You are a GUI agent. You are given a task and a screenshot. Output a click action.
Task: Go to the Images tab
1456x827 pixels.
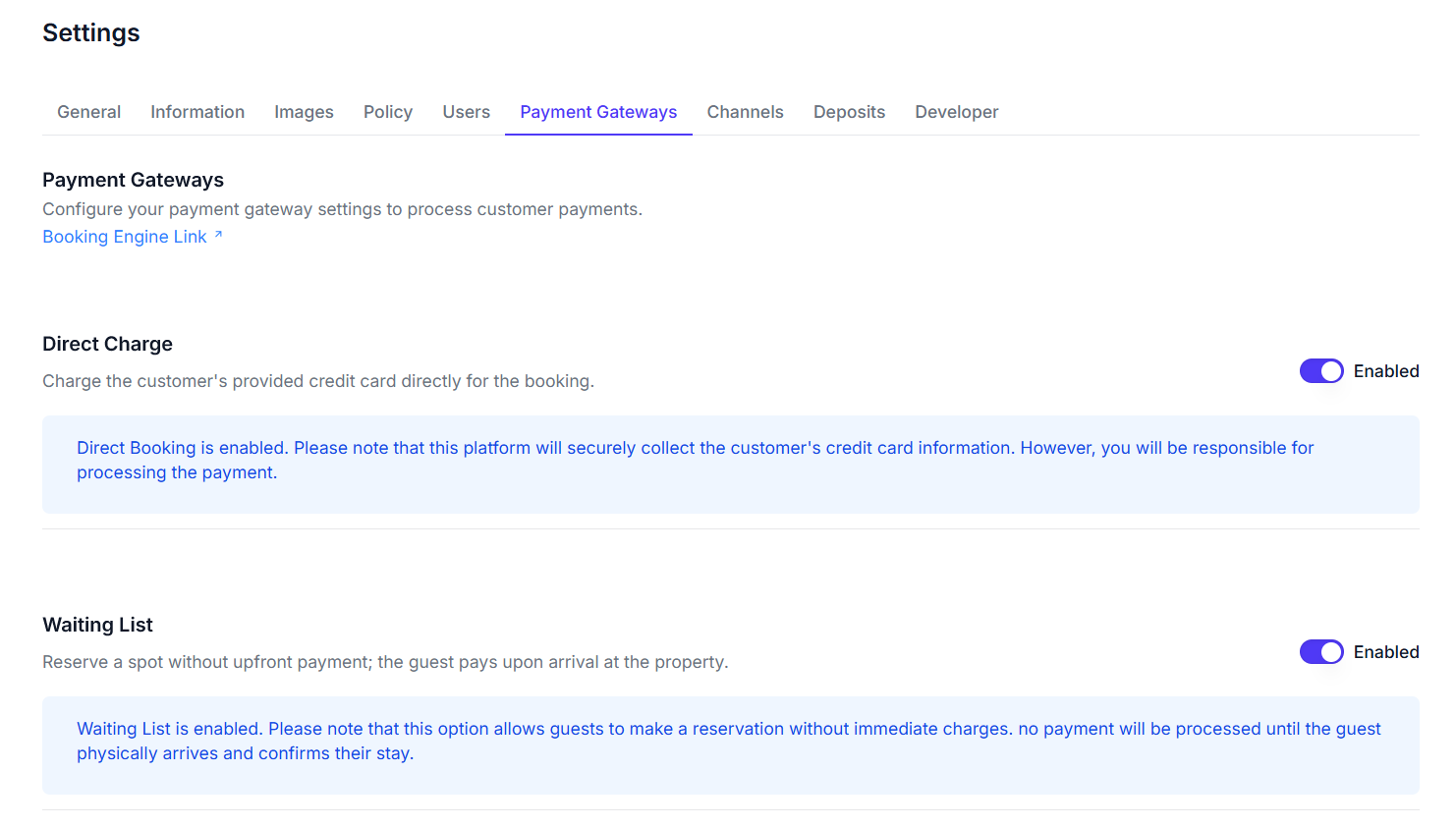pyautogui.click(x=304, y=112)
